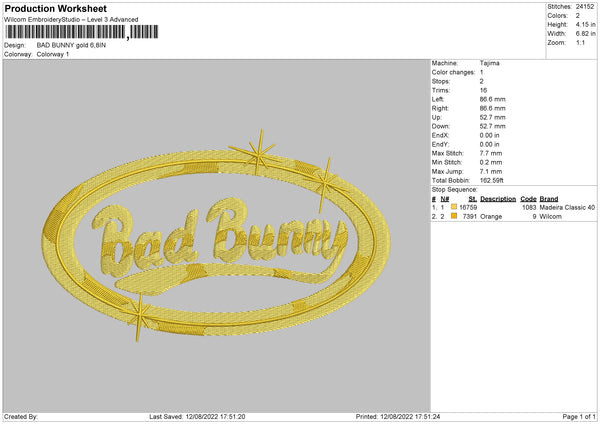
Task: Click the Bad Bunny embroidery preview
Action: coord(217,236)
